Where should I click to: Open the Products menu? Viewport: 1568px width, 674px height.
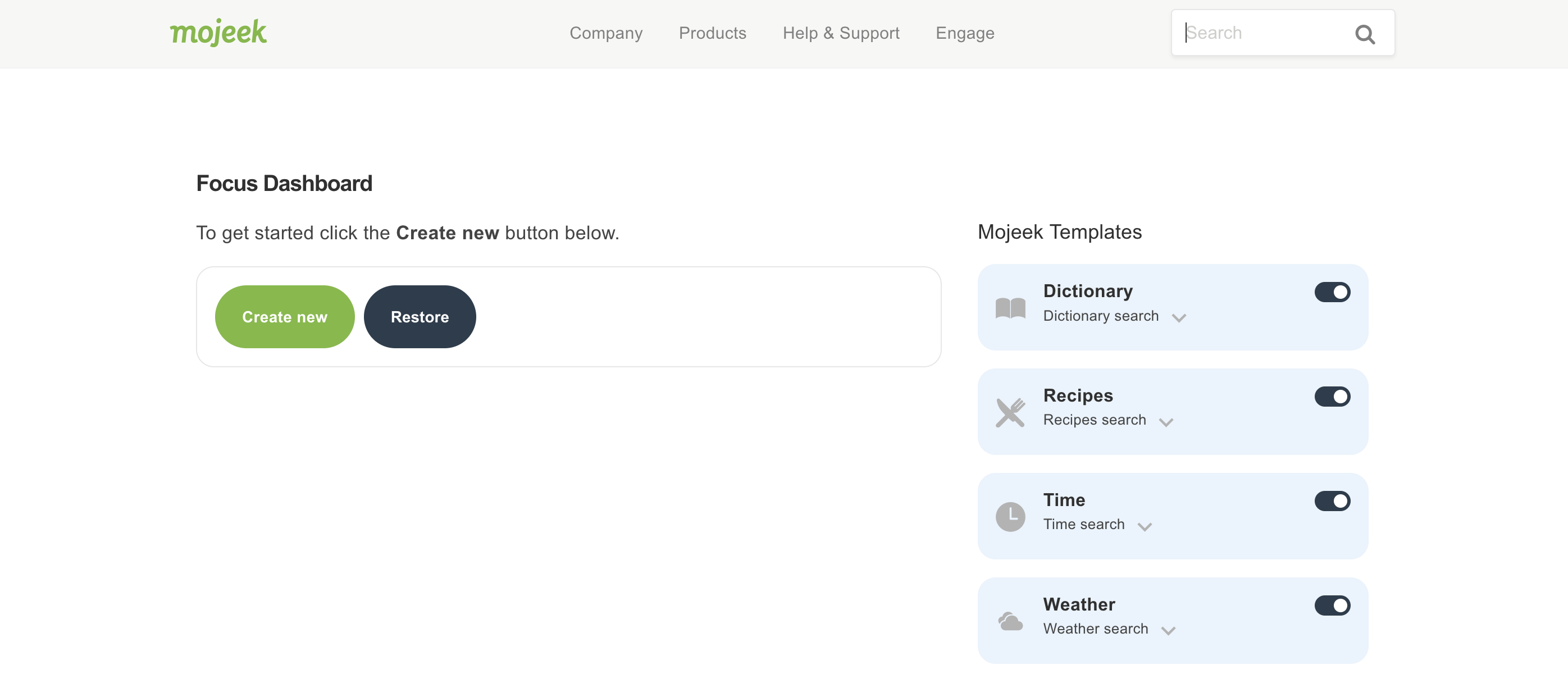[712, 33]
